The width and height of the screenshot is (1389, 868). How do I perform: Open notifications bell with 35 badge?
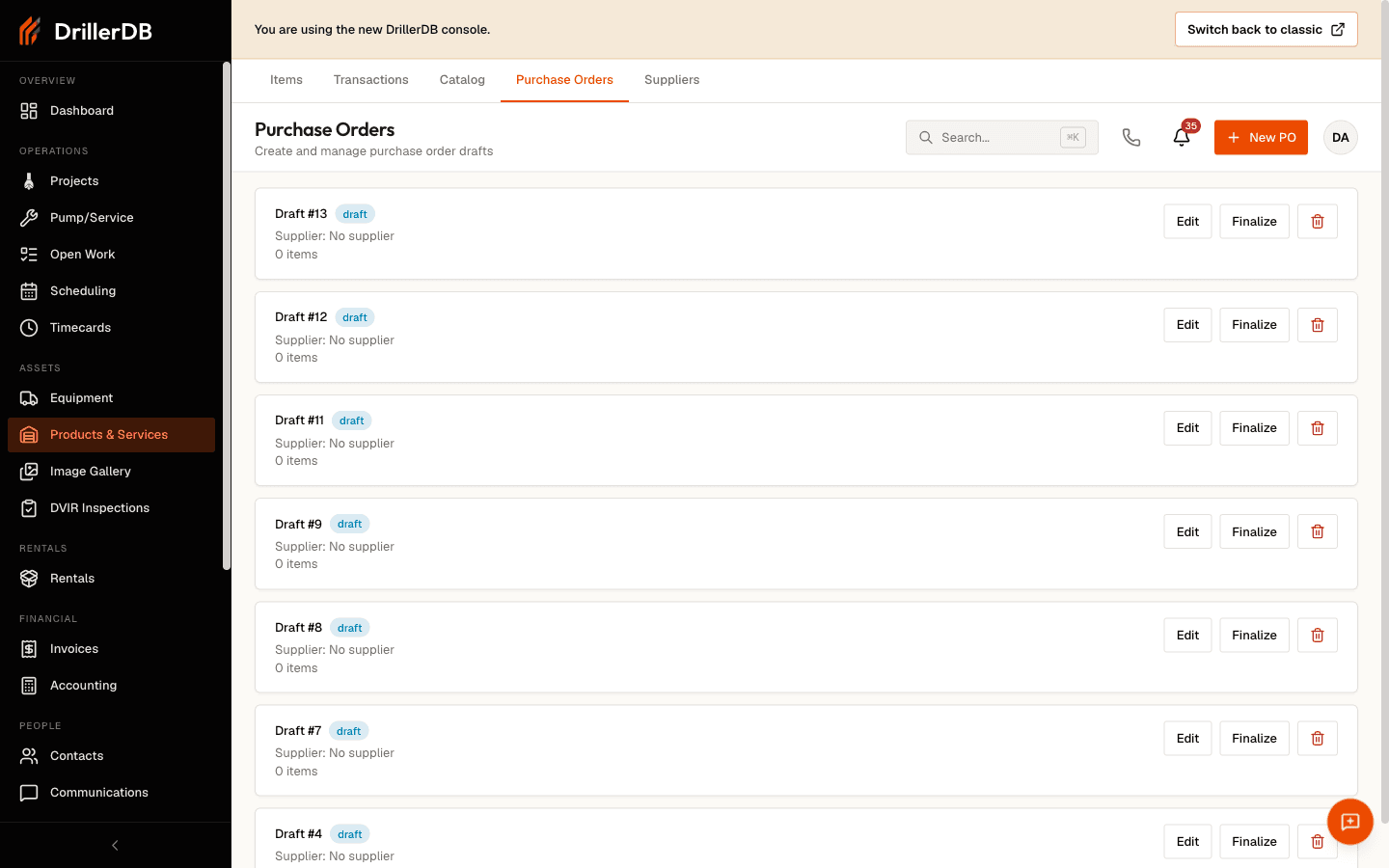point(1182,138)
